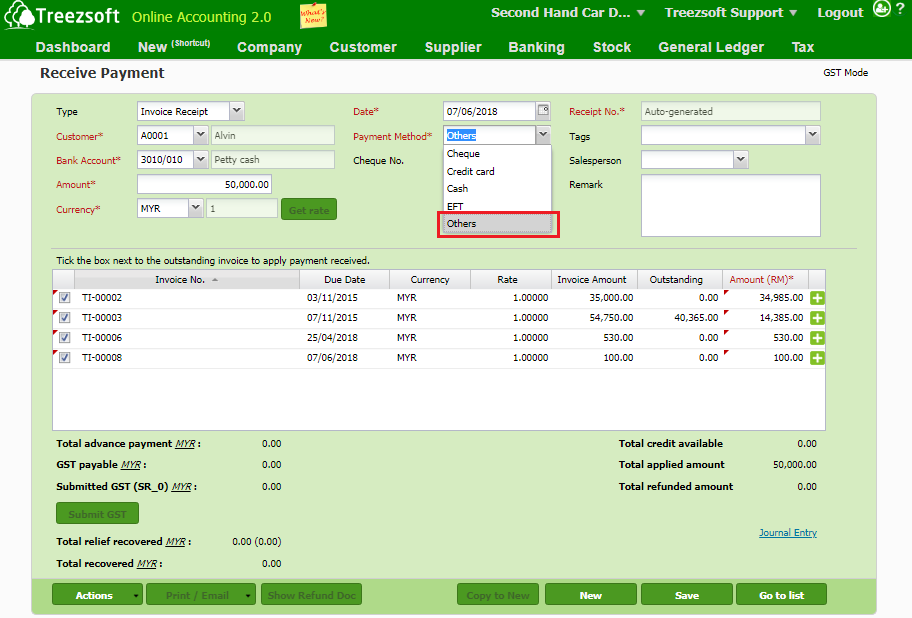Expand the Customer code dropdown A0001
Screen dimensions: 912x618
pos(200,135)
